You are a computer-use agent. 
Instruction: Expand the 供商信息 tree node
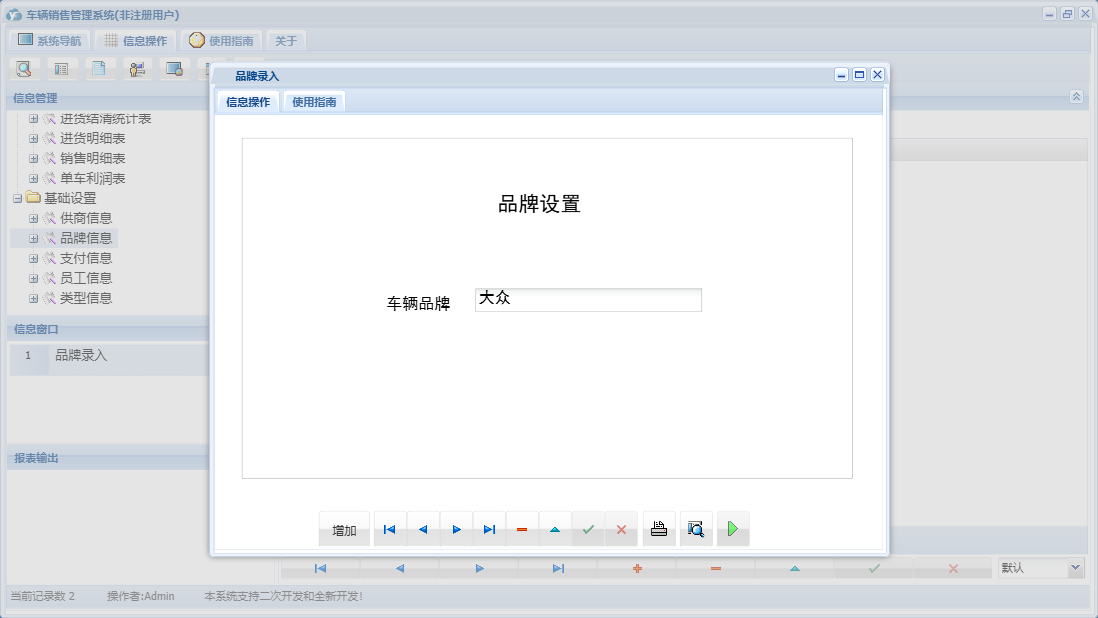(34, 217)
